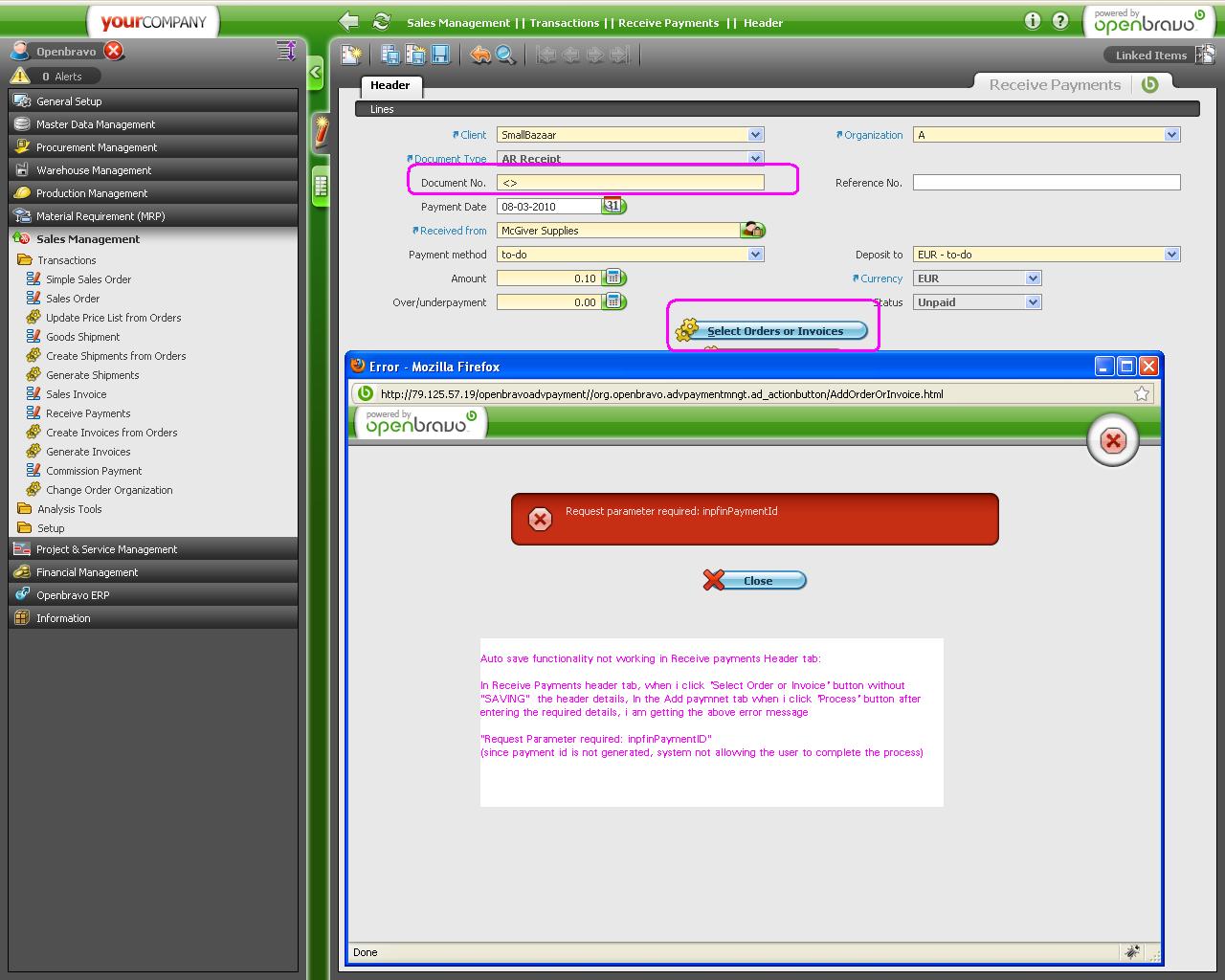Click the Undo toolbar icon
1225x980 pixels.
click(479, 55)
